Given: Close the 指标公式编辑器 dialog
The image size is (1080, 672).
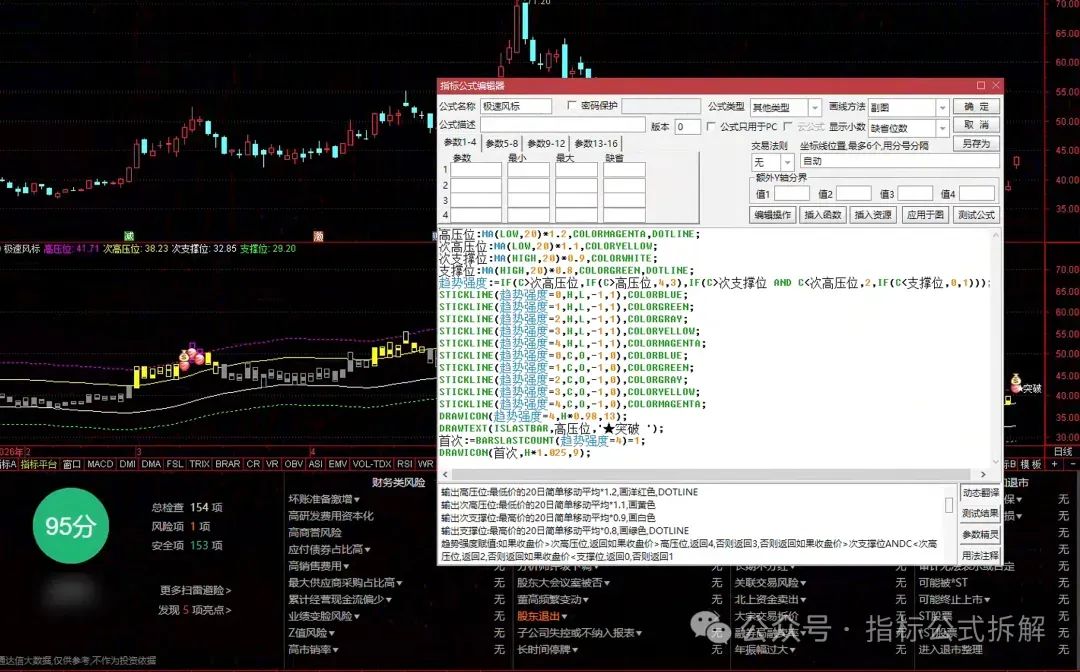Looking at the screenshot, I should 996,85.
